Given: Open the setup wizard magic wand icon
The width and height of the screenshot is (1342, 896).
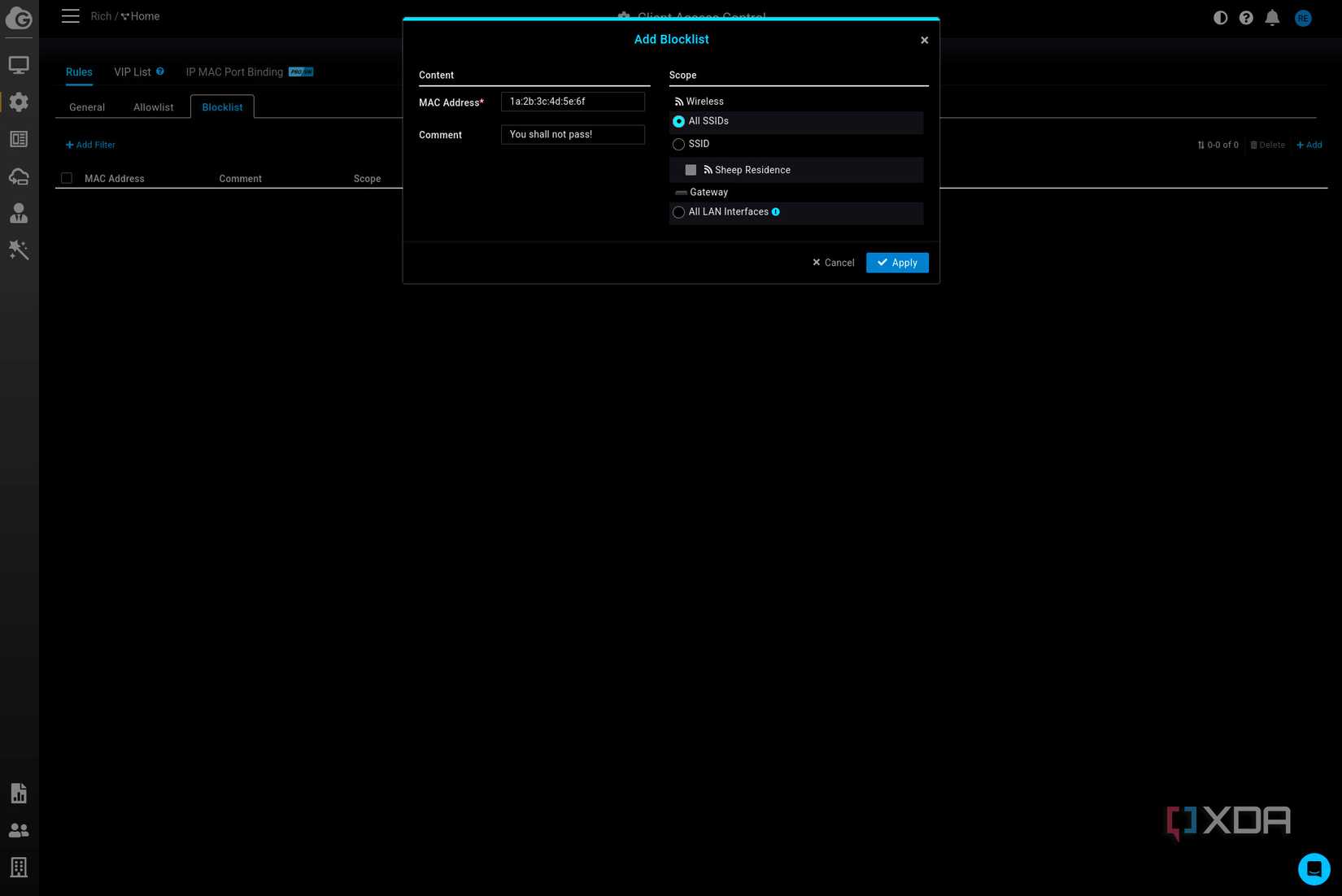Looking at the screenshot, I should [x=20, y=250].
